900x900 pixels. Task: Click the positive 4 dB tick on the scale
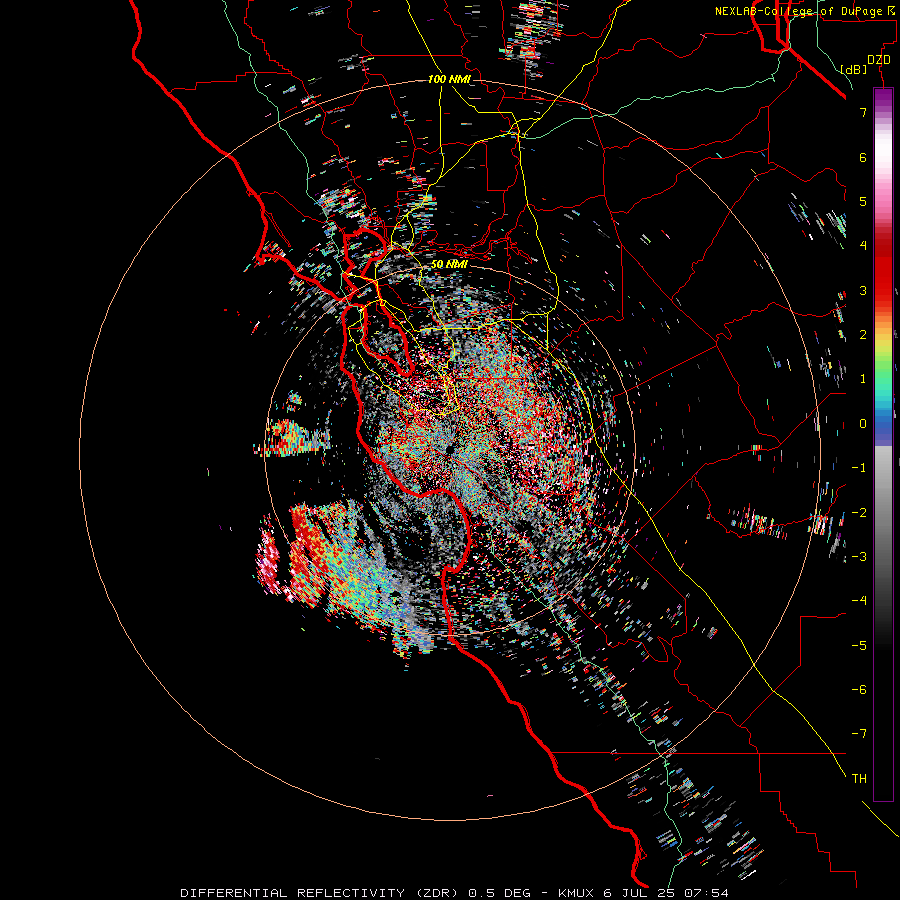coord(863,246)
